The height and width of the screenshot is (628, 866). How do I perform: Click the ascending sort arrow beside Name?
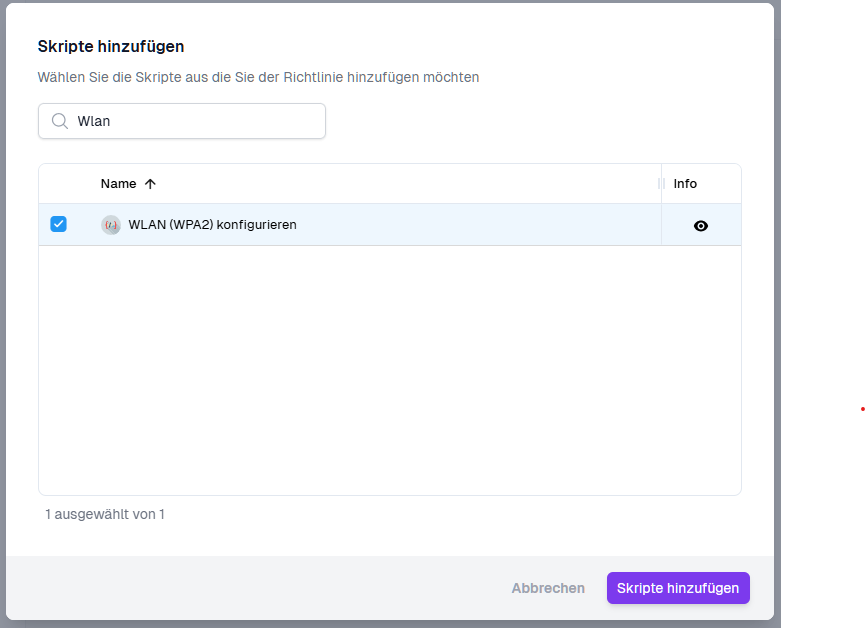(x=150, y=184)
